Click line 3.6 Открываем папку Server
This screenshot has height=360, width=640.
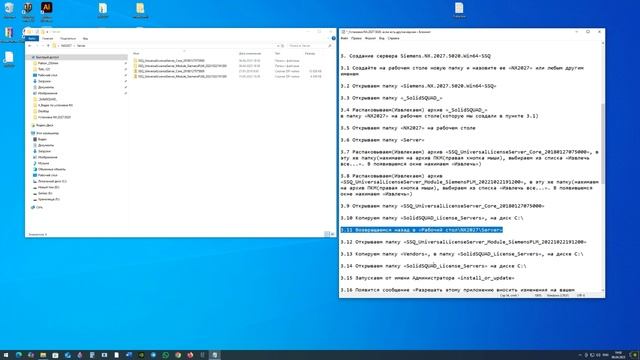pyautogui.click(x=382, y=140)
